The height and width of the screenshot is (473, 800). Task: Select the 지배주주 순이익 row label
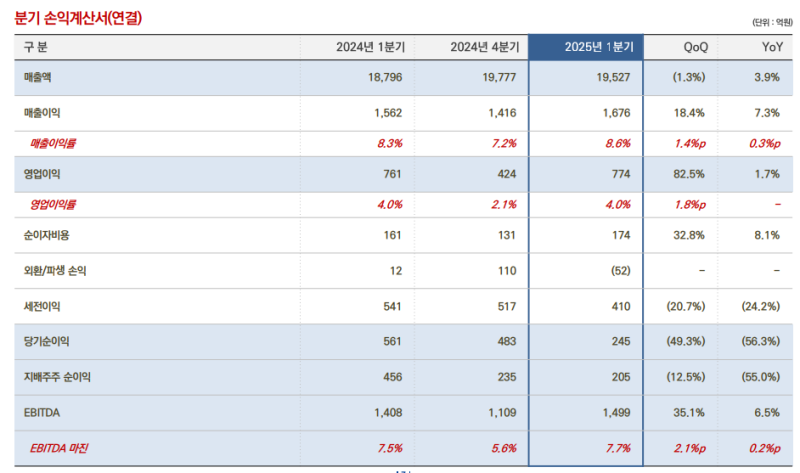[x=58, y=376]
